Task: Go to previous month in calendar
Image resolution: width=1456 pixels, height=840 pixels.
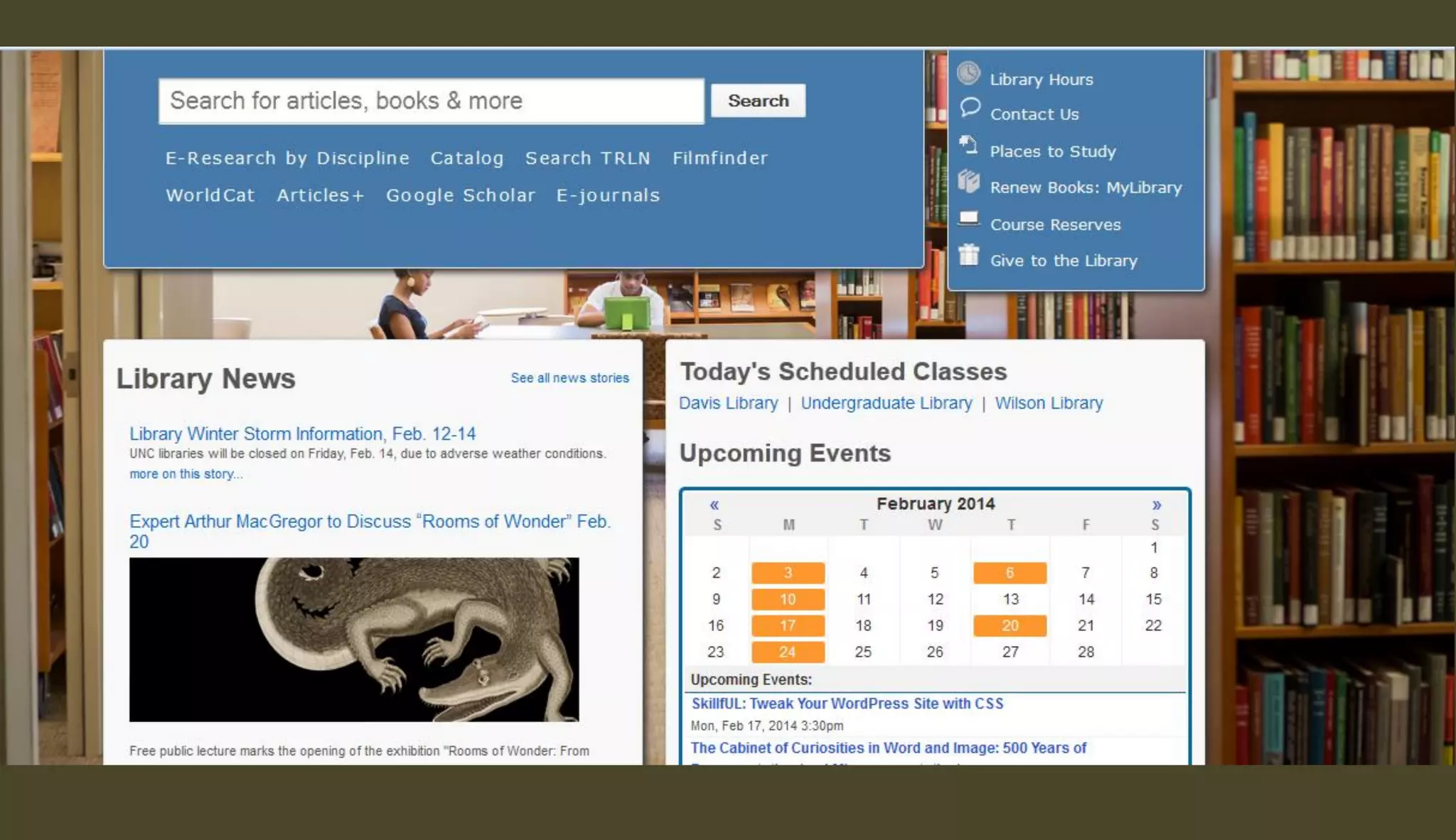Action: point(714,505)
